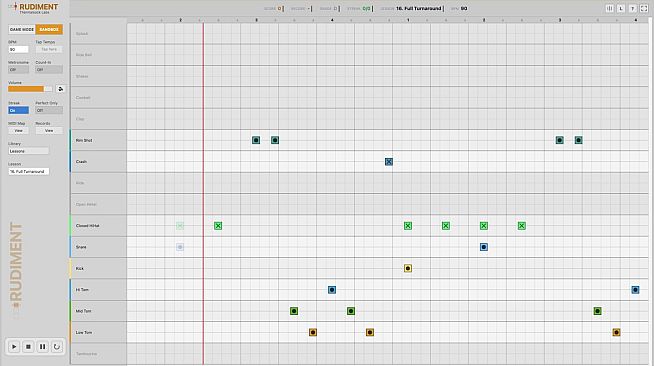The height and width of the screenshot is (366, 654).
Task: Start playback with the play button
Action: (14, 346)
